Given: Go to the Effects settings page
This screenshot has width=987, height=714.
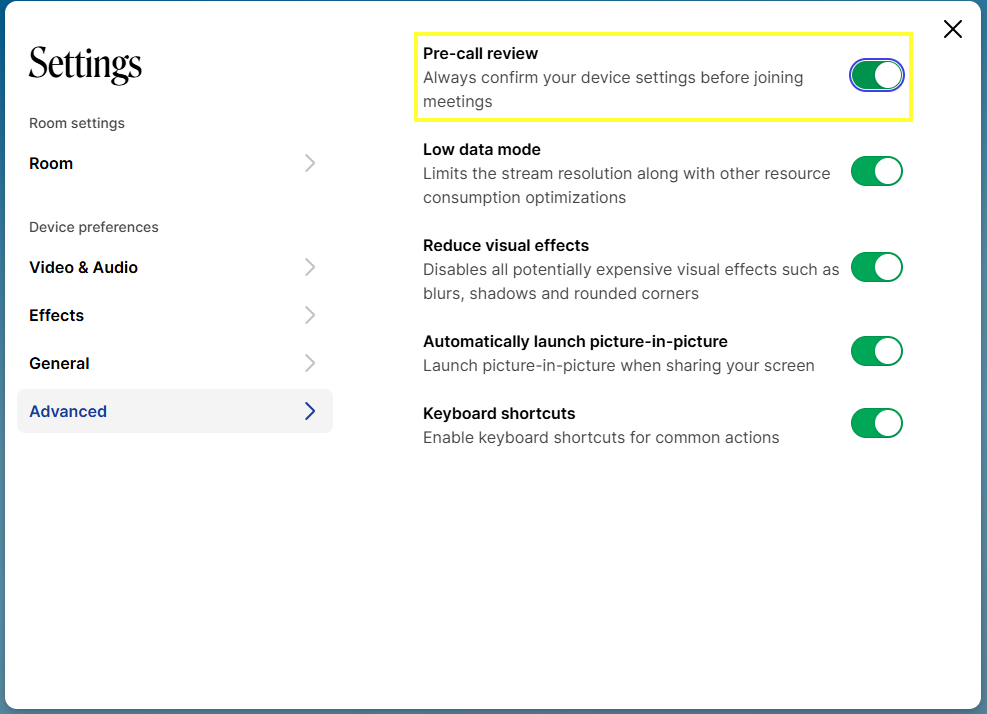Looking at the screenshot, I should (x=175, y=315).
